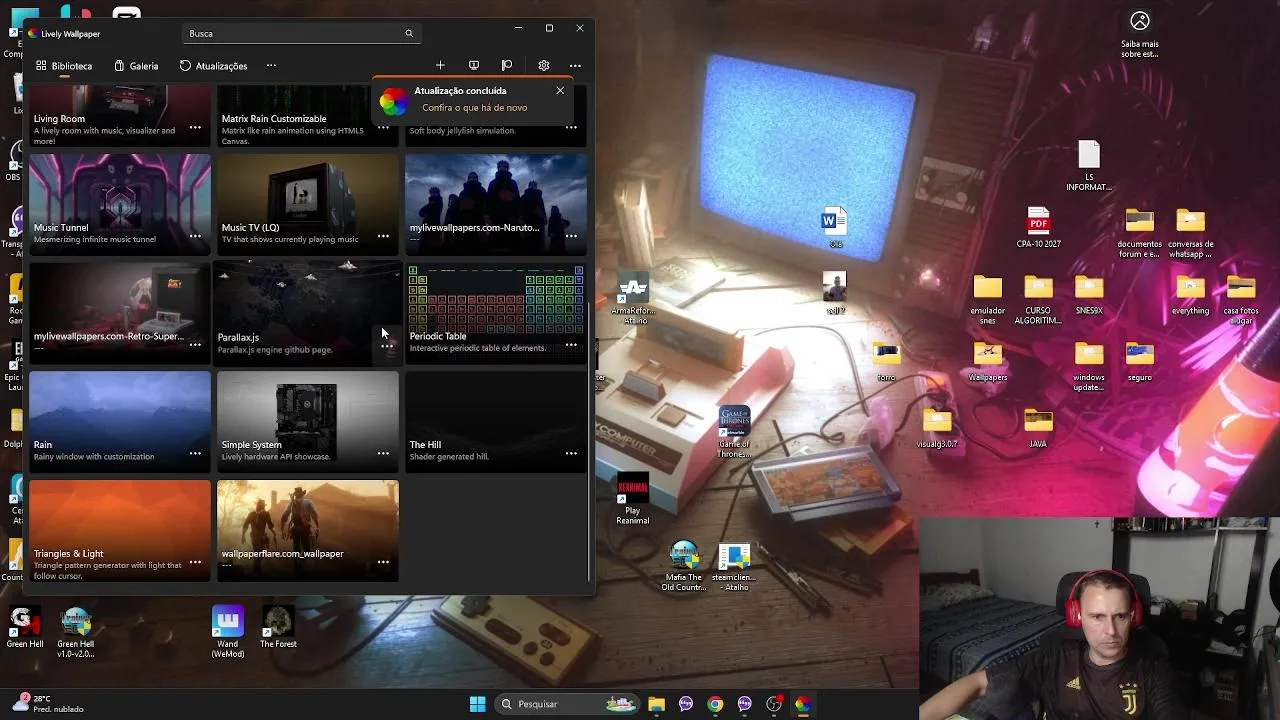Open Windows Start menu

pyautogui.click(x=478, y=704)
